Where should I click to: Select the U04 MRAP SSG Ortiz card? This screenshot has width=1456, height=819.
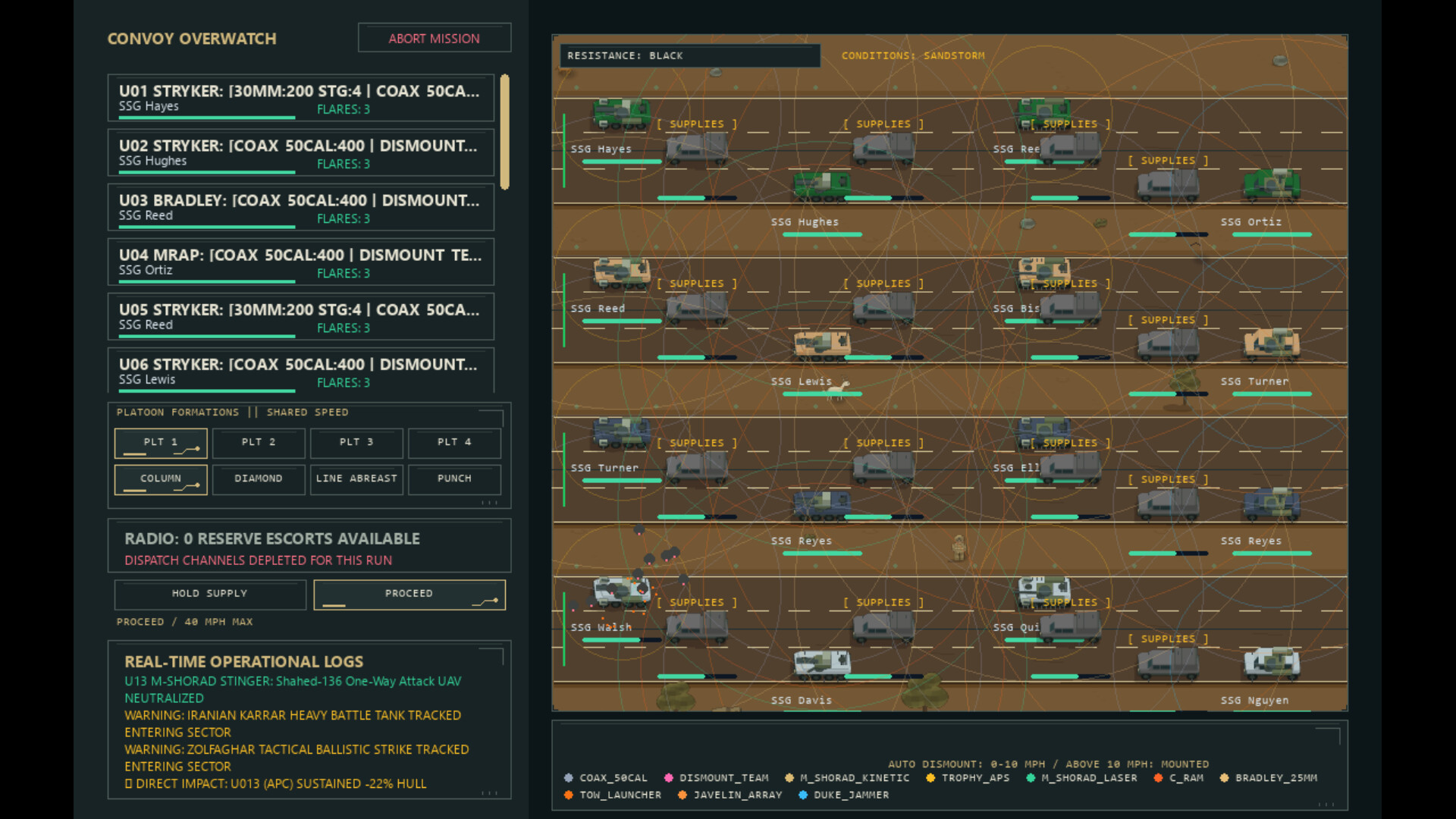[301, 262]
